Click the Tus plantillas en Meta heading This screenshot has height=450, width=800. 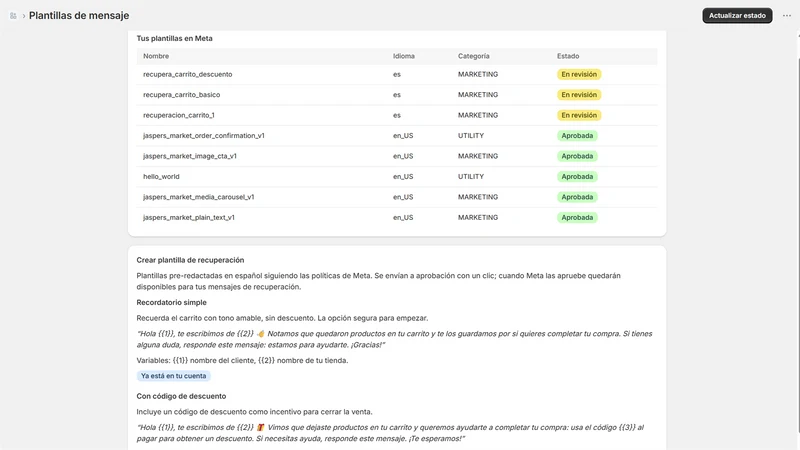point(174,38)
